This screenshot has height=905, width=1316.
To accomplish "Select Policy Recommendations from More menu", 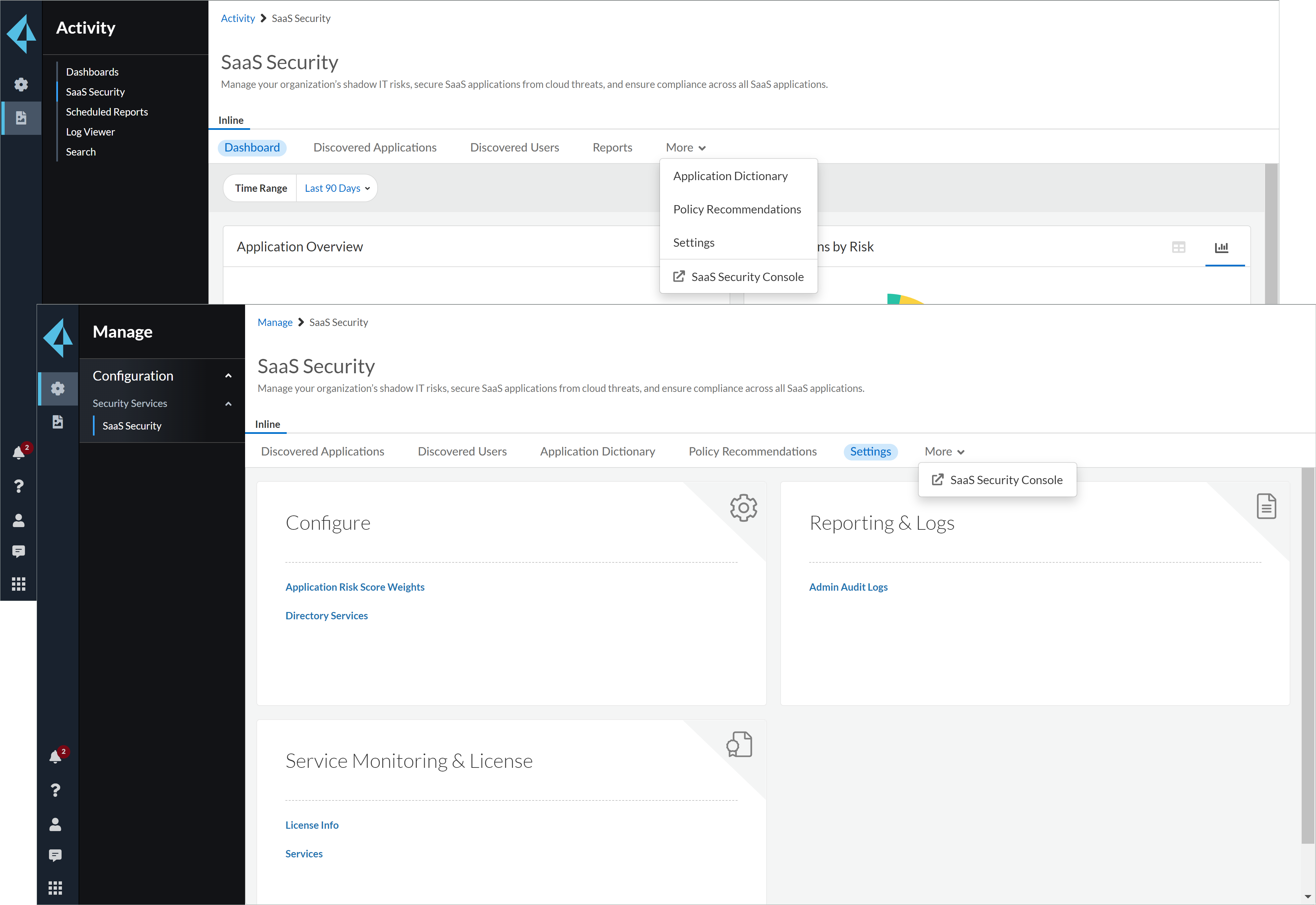I will (737, 209).
